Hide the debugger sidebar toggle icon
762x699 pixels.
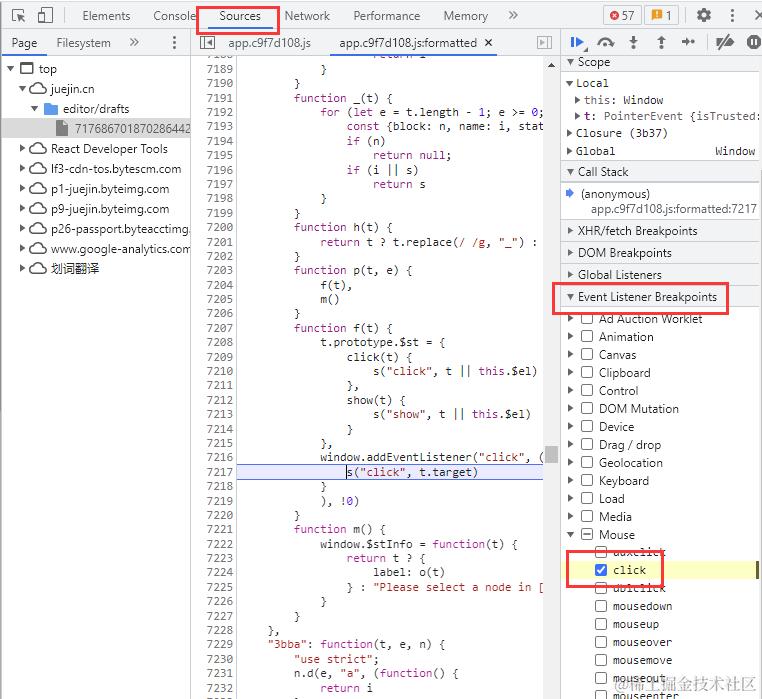tap(544, 43)
